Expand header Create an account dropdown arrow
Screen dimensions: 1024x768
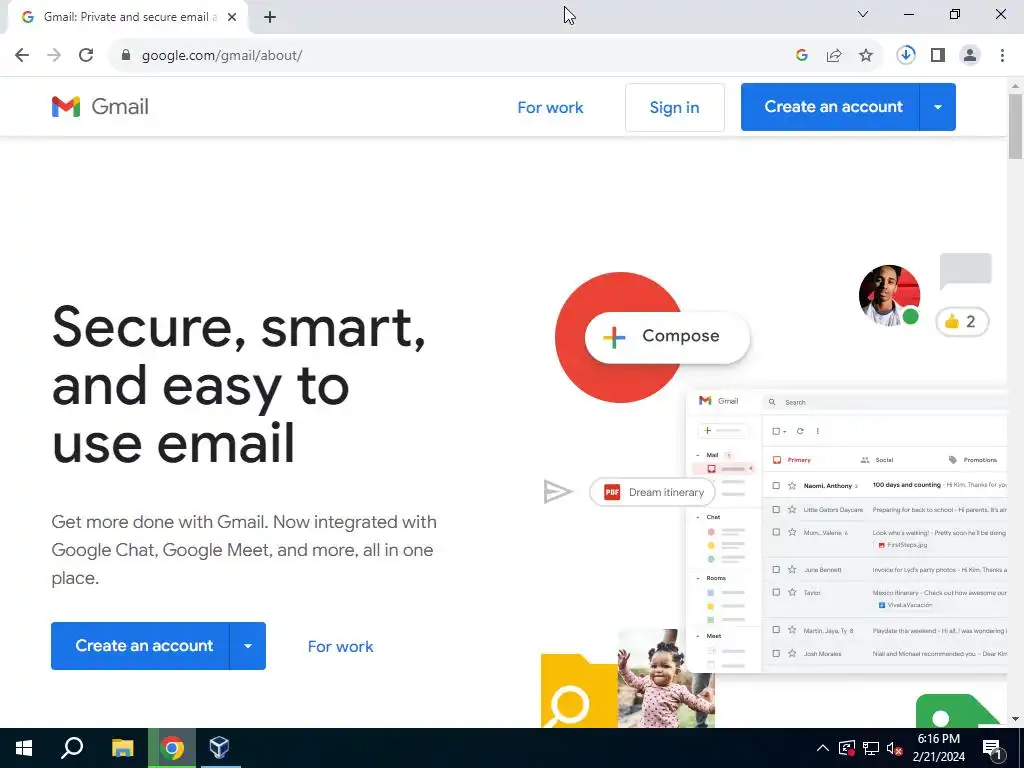coord(938,106)
